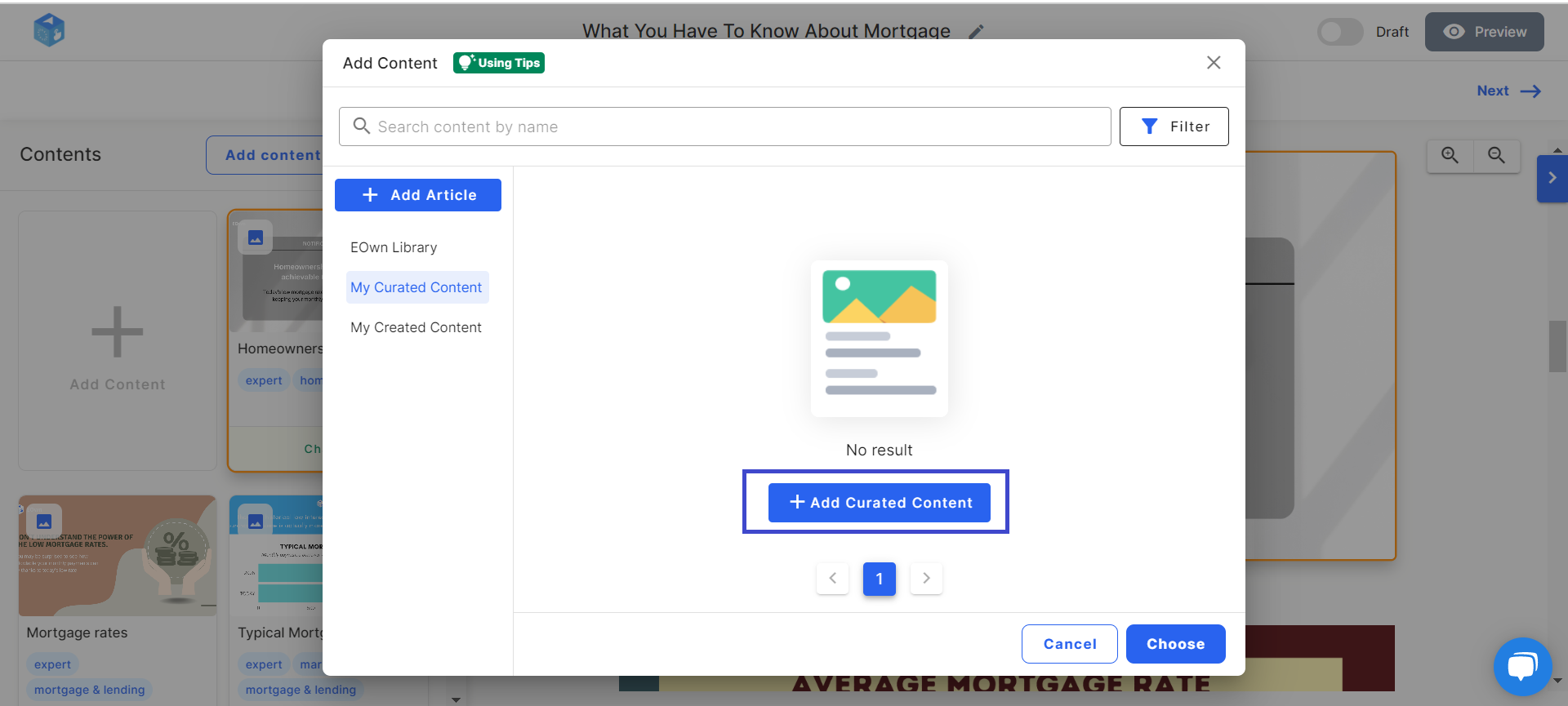This screenshot has width=1568, height=706.
Task: Click the Add Article button
Action: point(418,195)
